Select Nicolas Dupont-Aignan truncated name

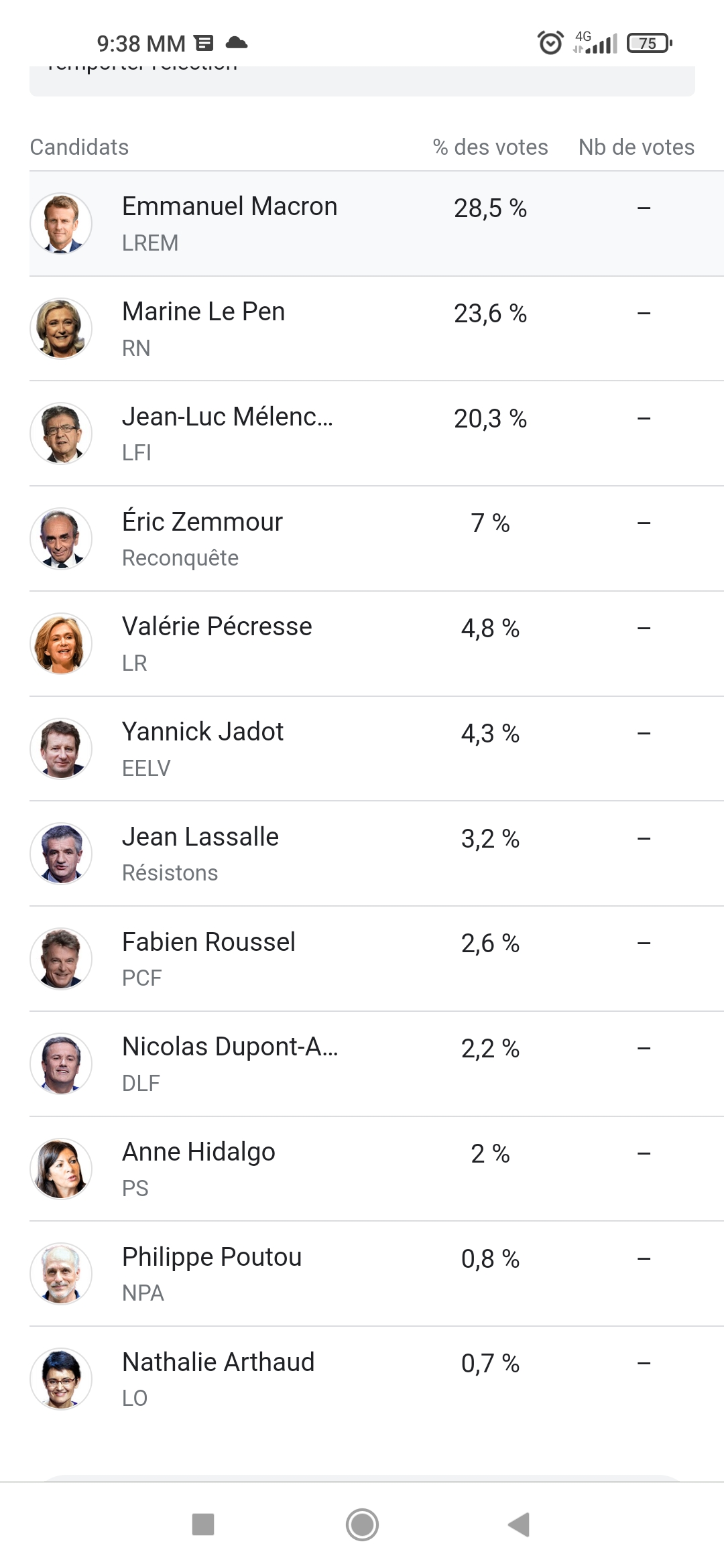(x=229, y=1047)
